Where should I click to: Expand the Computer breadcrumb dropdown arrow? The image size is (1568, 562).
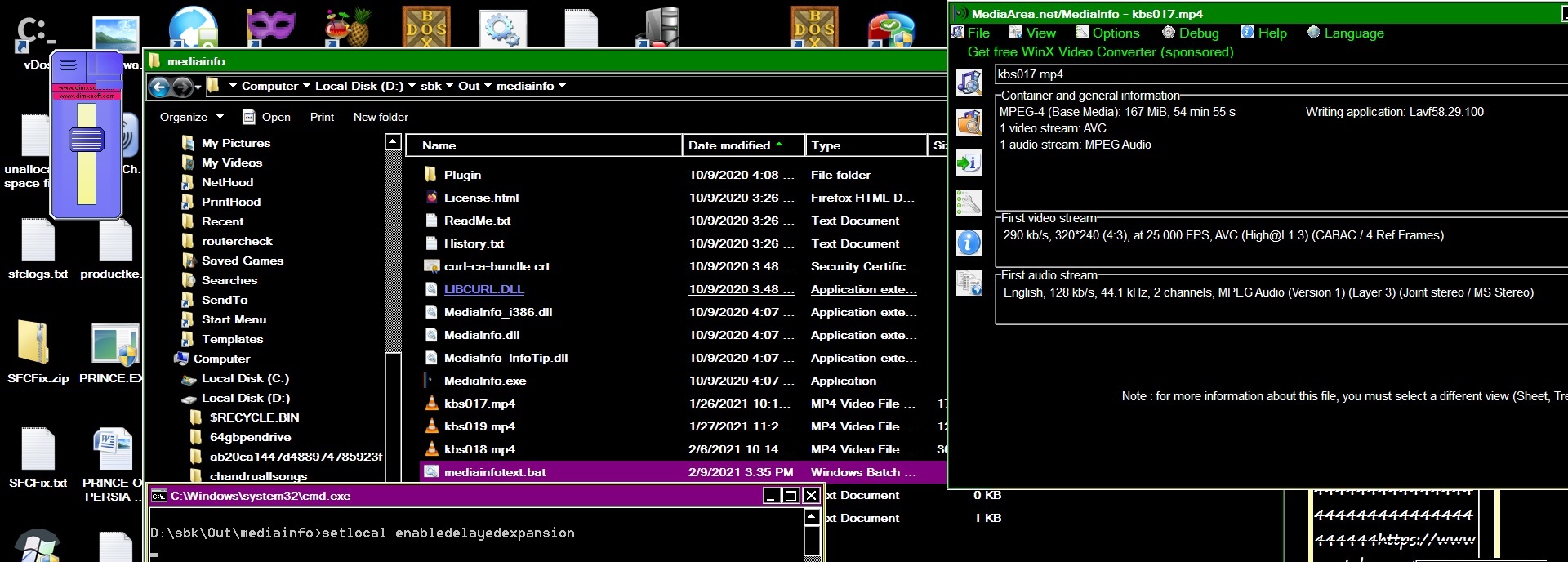pyautogui.click(x=306, y=86)
